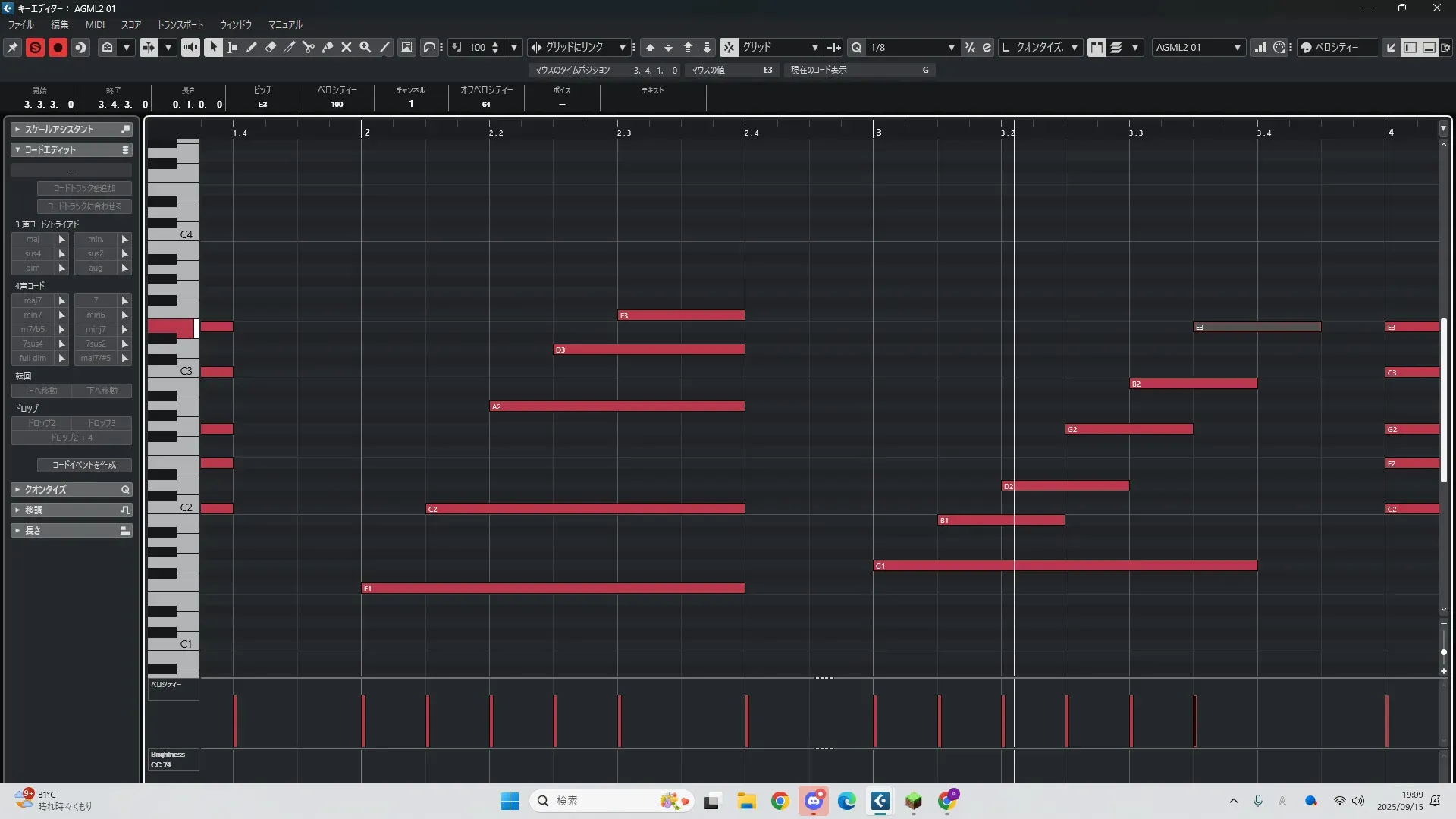This screenshot has height=819, width=1456.
Task: Toggle the Record in Editor button
Action: 58,47
